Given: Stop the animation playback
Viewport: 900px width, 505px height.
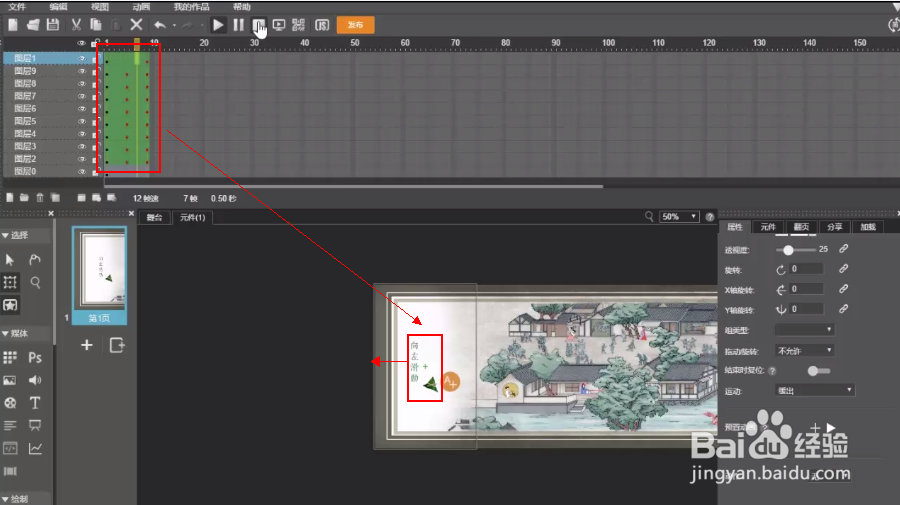Looking at the screenshot, I should 258,25.
